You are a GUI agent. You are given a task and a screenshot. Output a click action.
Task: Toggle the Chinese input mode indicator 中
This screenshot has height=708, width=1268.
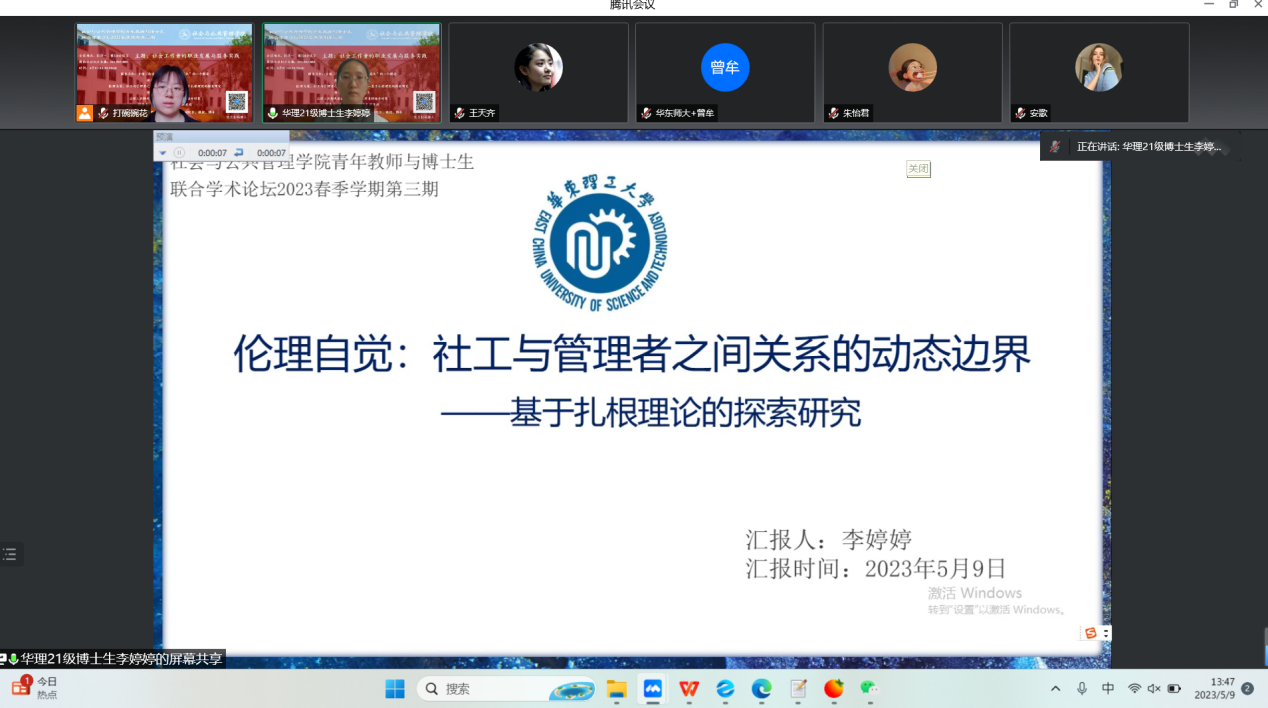tap(1108, 689)
